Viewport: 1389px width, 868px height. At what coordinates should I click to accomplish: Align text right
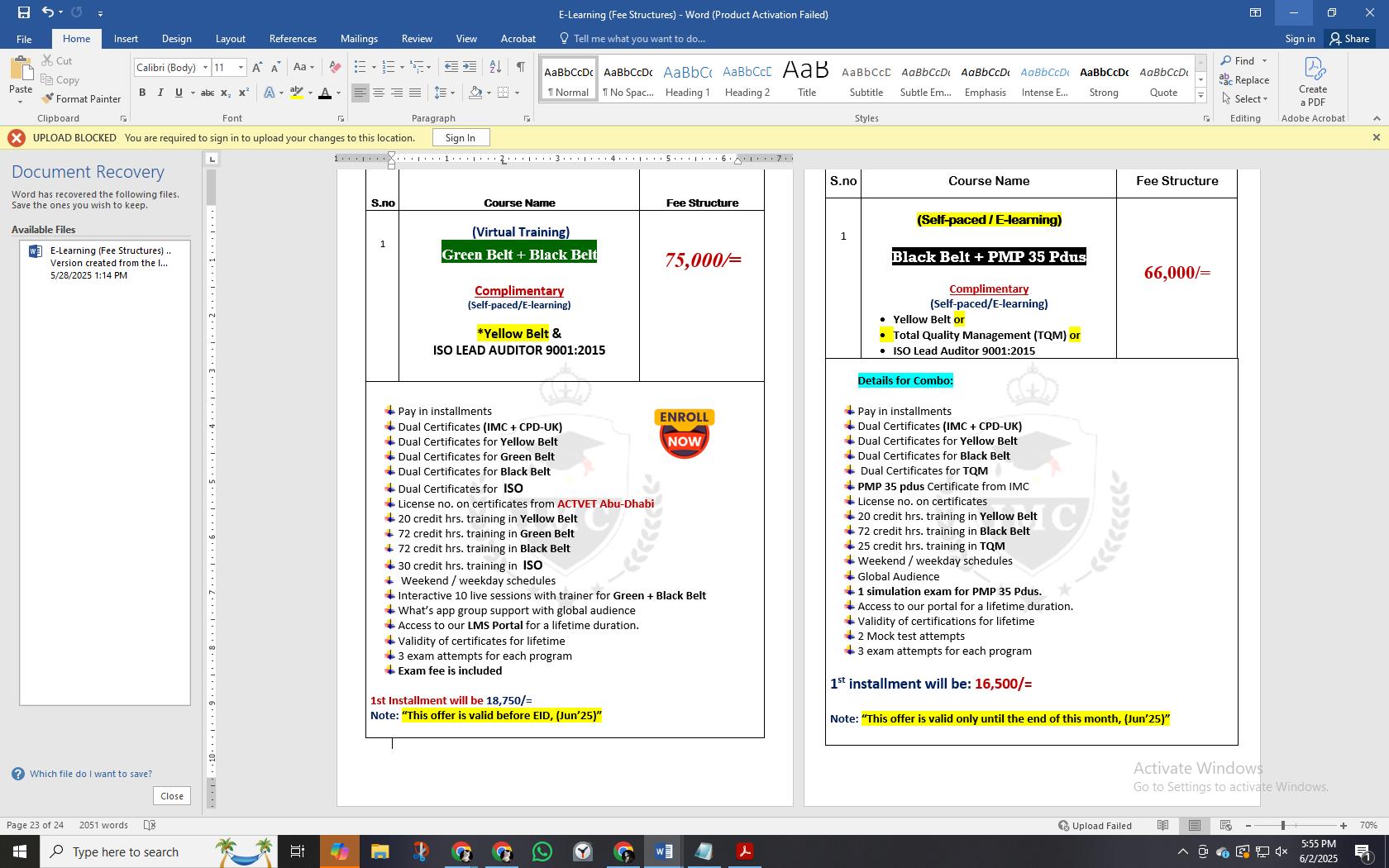tap(397, 93)
